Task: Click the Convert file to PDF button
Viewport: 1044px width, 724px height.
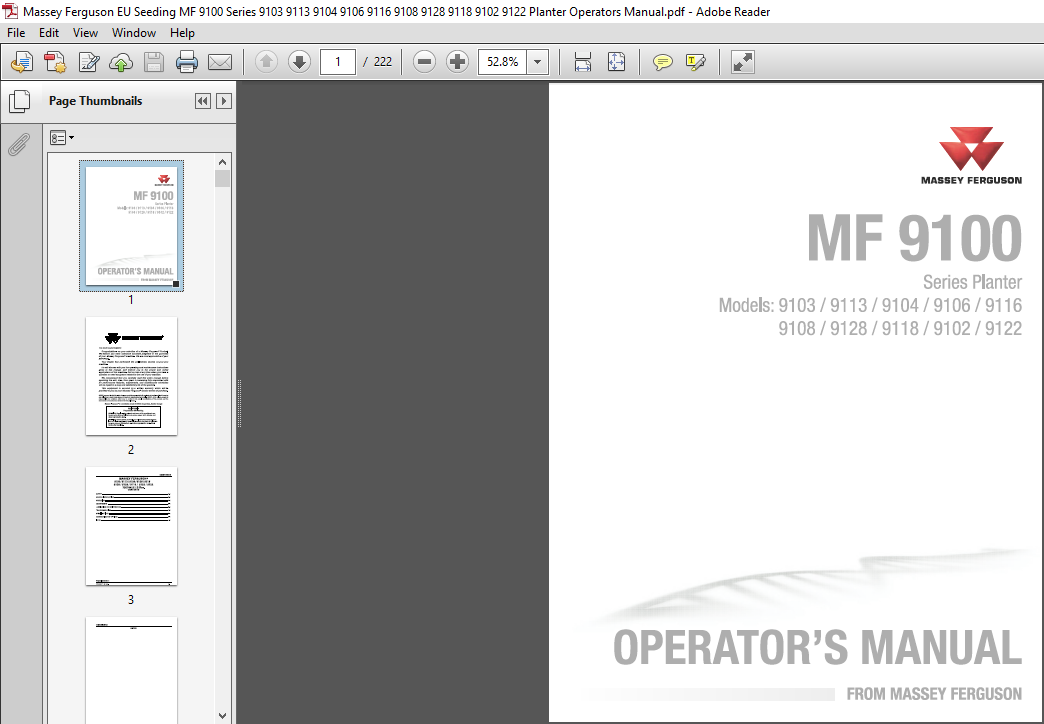Action: (54, 62)
